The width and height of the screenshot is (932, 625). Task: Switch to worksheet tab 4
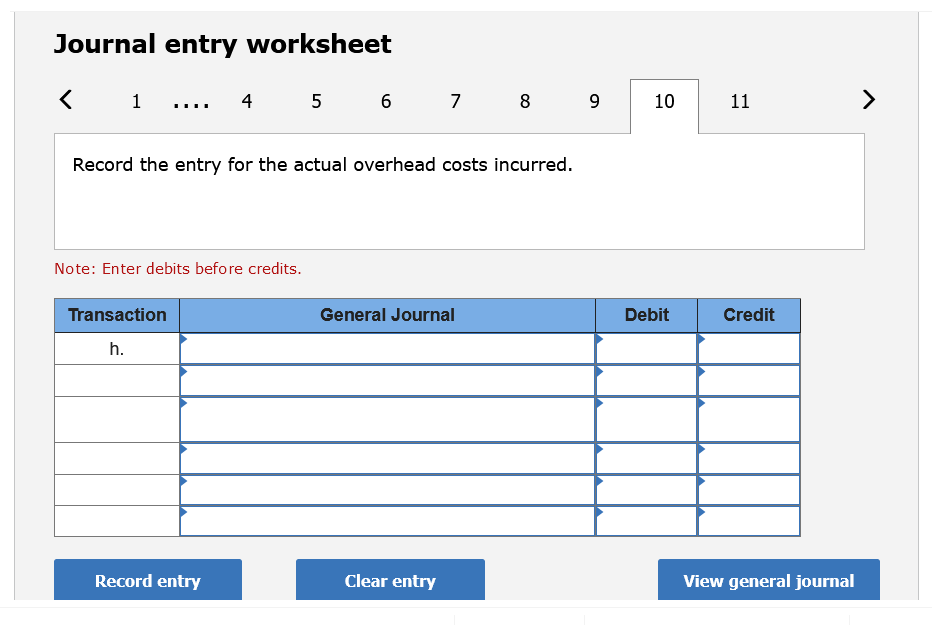[x=247, y=102]
